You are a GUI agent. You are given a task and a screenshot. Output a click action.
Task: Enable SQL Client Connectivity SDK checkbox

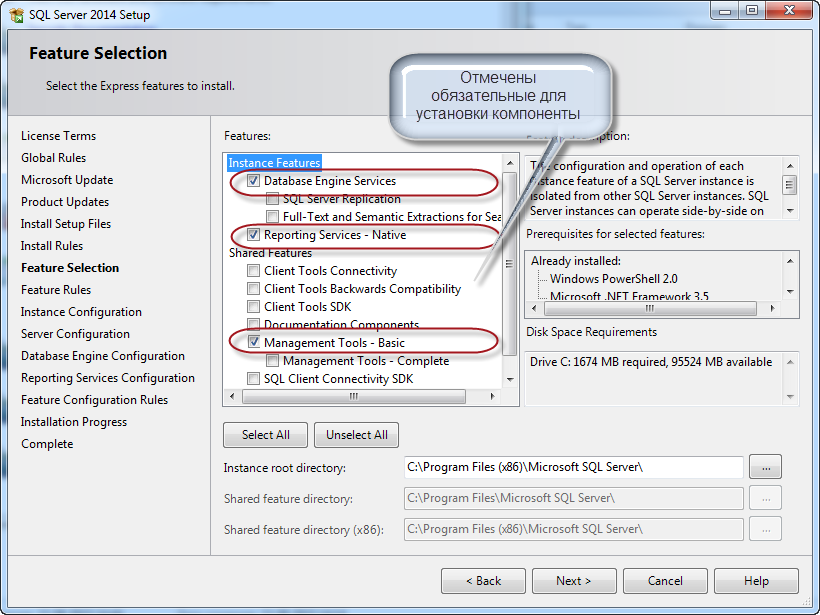click(x=254, y=379)
